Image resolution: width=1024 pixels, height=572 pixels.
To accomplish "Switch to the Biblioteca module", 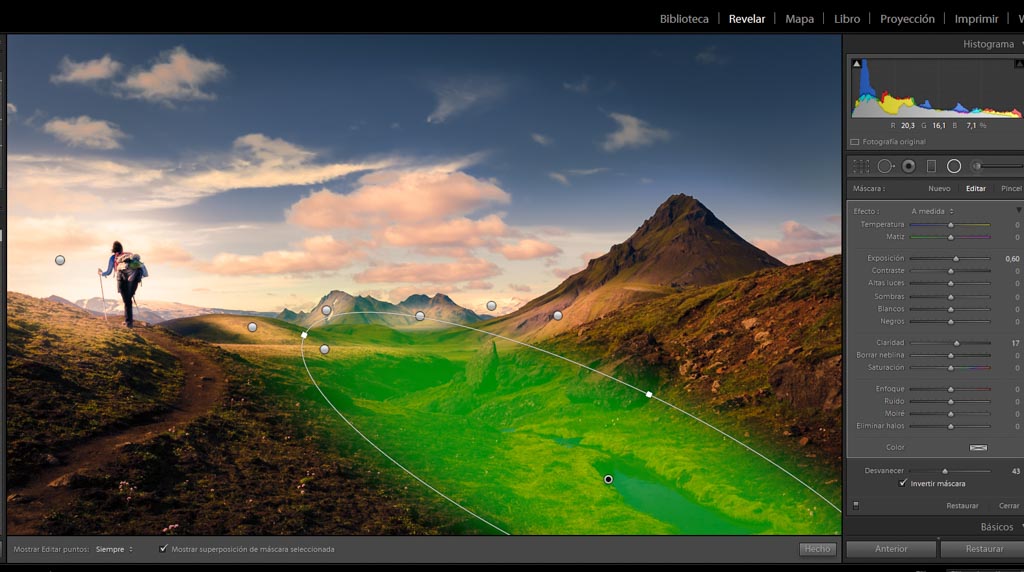I will tap(684, 19).
